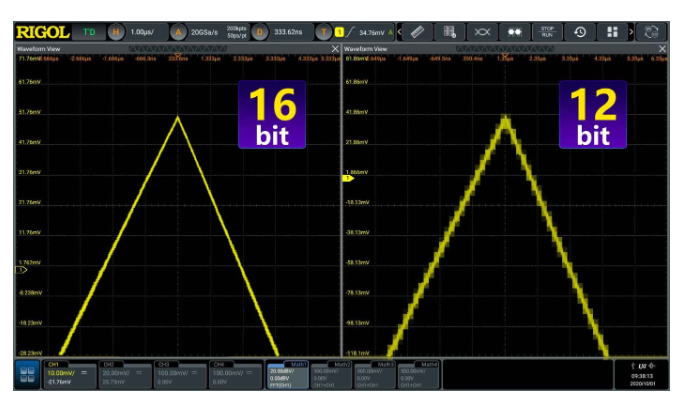The height and width of the screenshot is (408, 689).
Task: Toggle the green TD status indicator
Action: pyautogui.click(x=89, y=32)
